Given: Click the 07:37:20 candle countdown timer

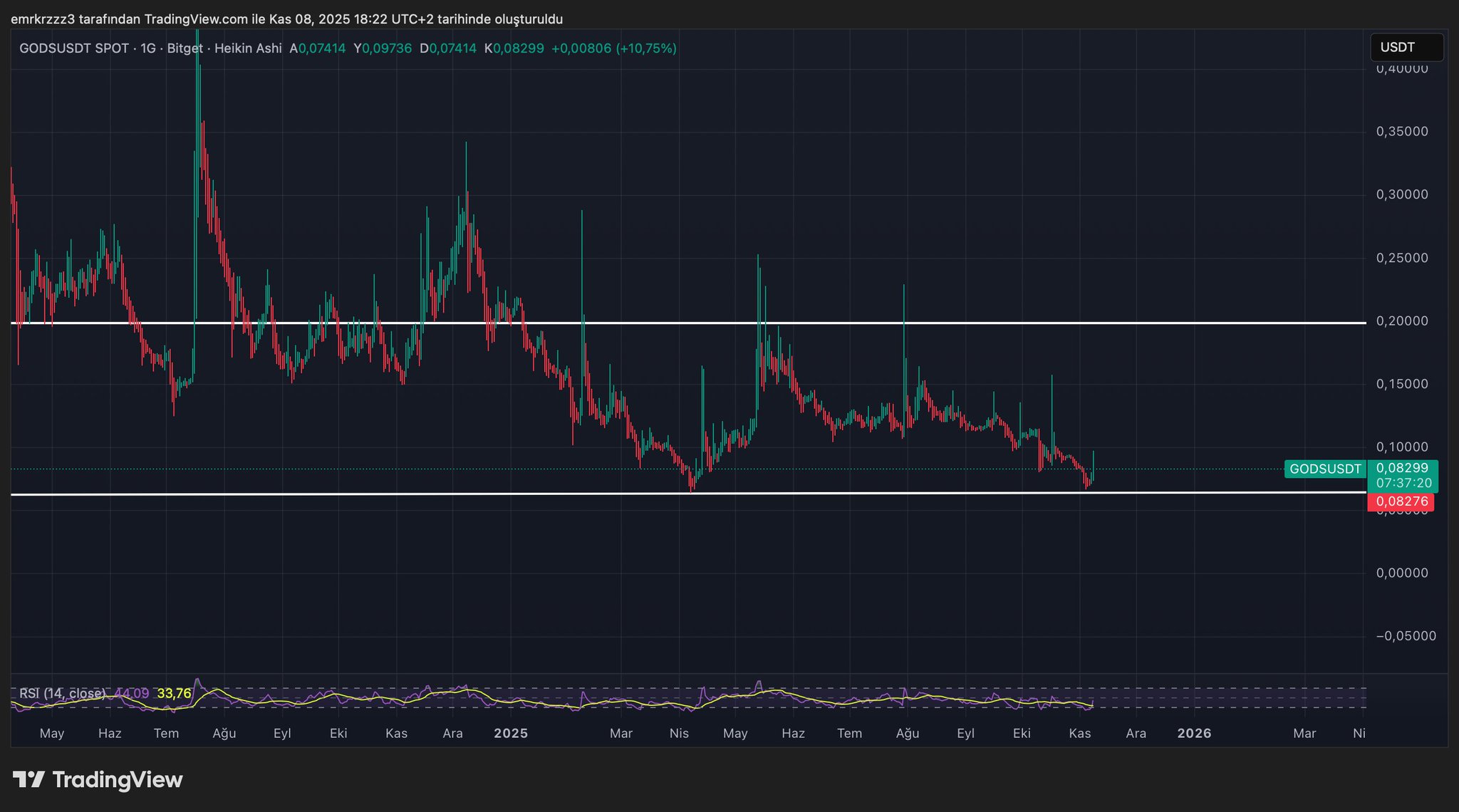Looking at the screenshot, I should point(1402,483).
